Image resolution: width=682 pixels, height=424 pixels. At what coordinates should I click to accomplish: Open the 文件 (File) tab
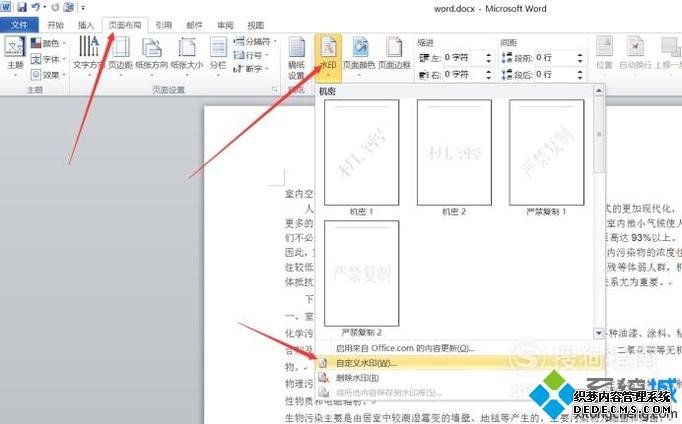tap(19, 25)
